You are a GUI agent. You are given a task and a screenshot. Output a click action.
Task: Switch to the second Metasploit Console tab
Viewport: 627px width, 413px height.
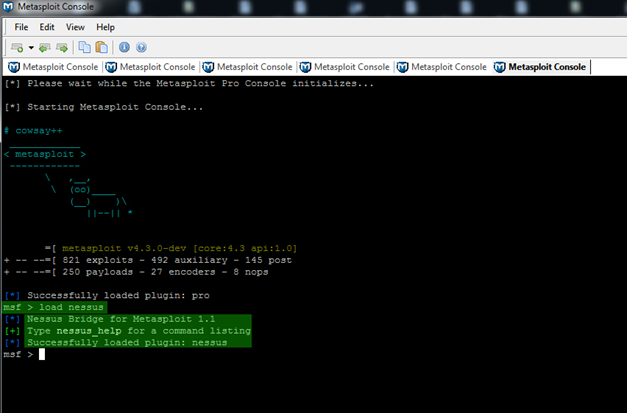pyautogui.click(x=150, y=67)
